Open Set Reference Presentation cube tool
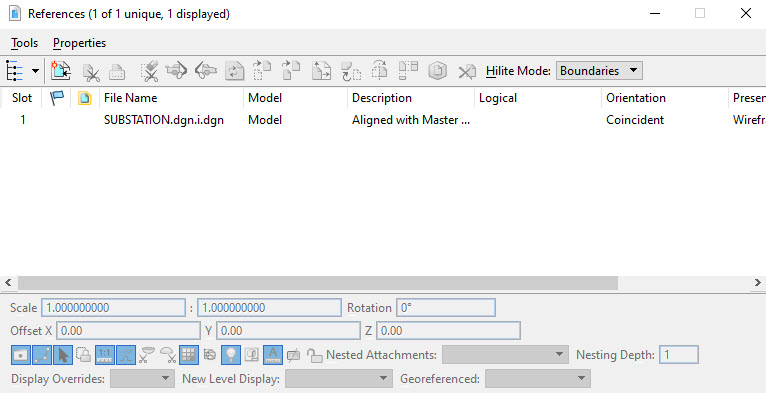766x393 pixels. (438, 71)
